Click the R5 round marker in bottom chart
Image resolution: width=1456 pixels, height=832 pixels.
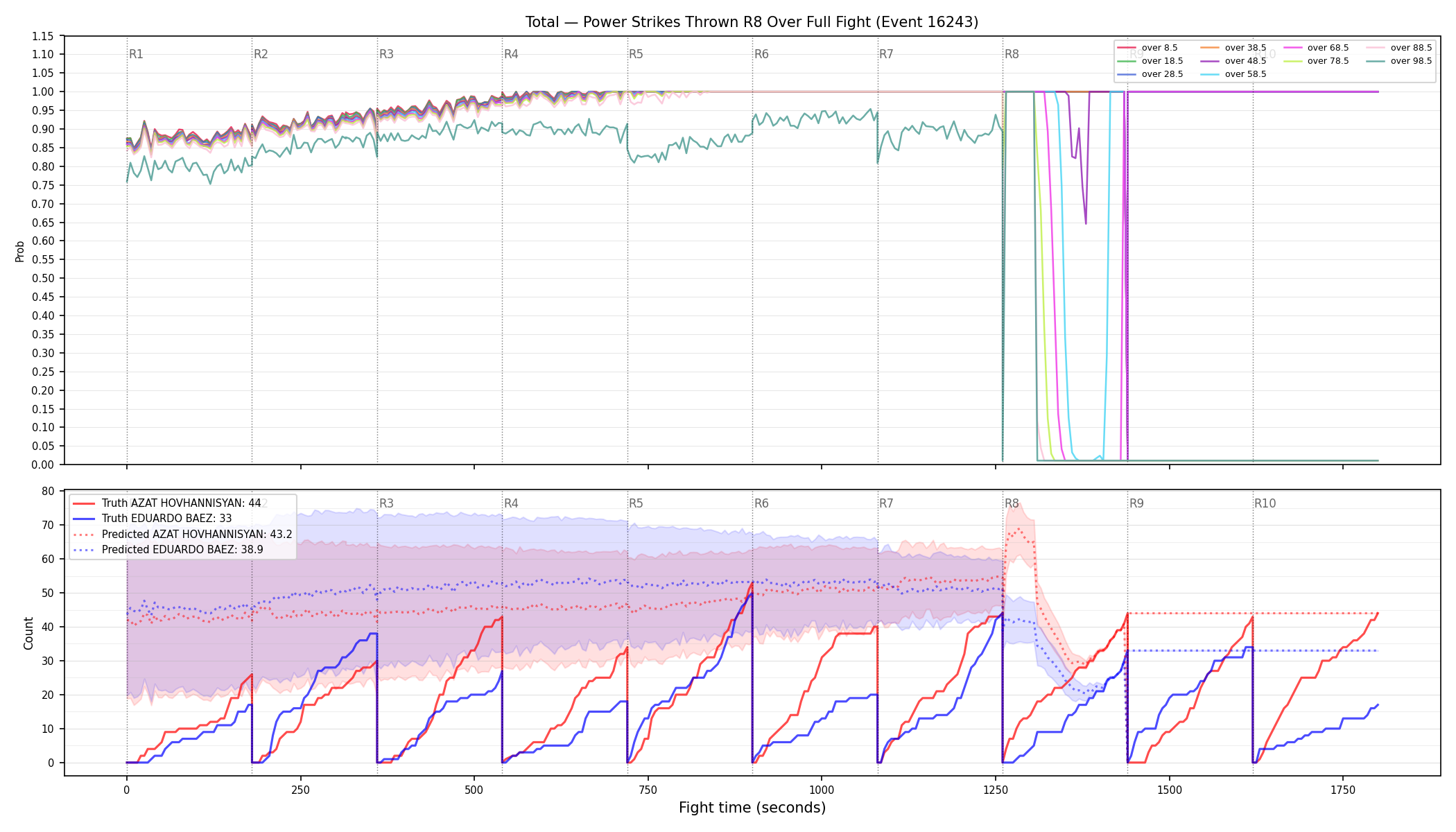point(636,503)
